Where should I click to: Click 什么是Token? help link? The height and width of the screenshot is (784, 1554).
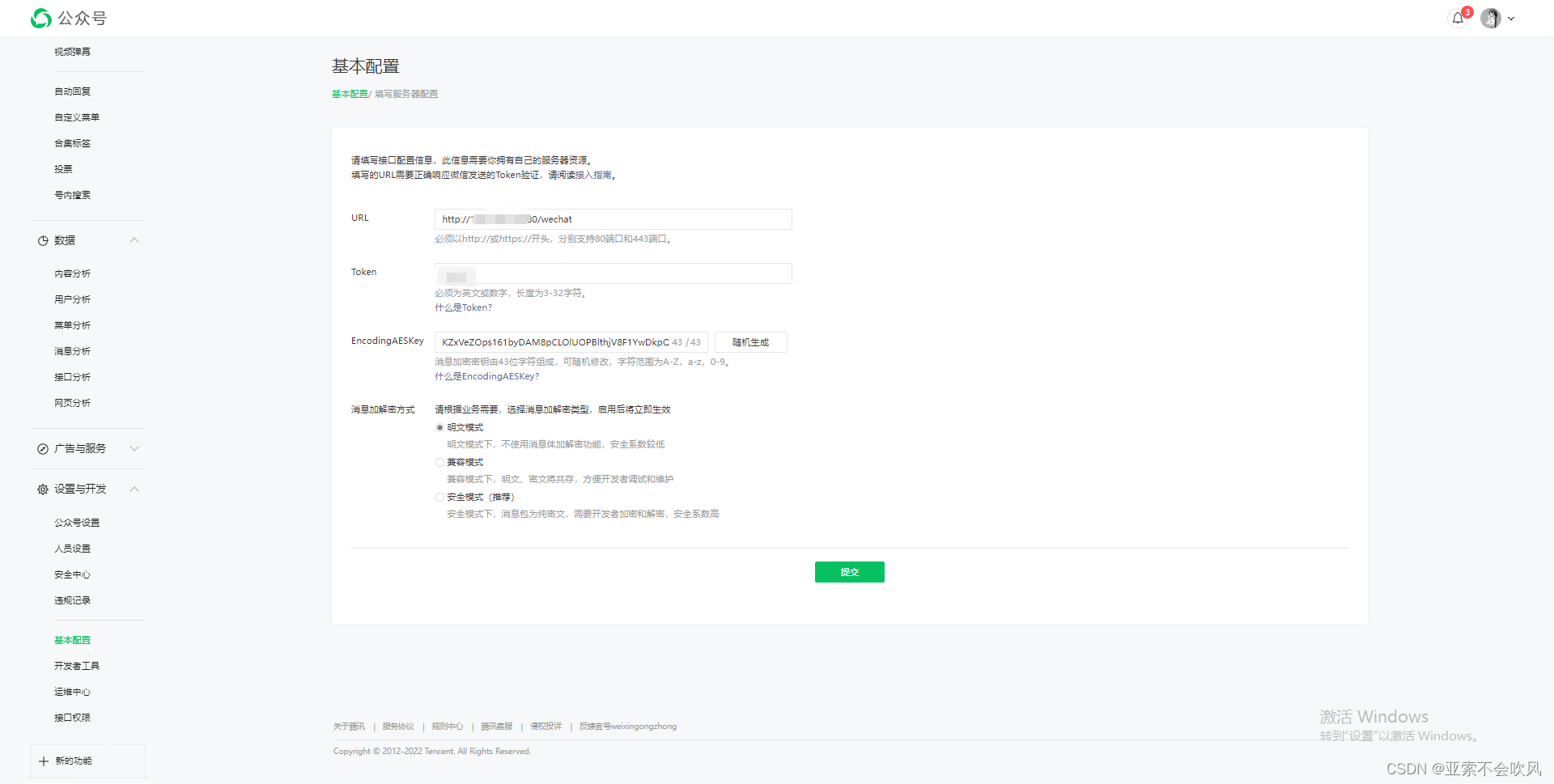463,307
